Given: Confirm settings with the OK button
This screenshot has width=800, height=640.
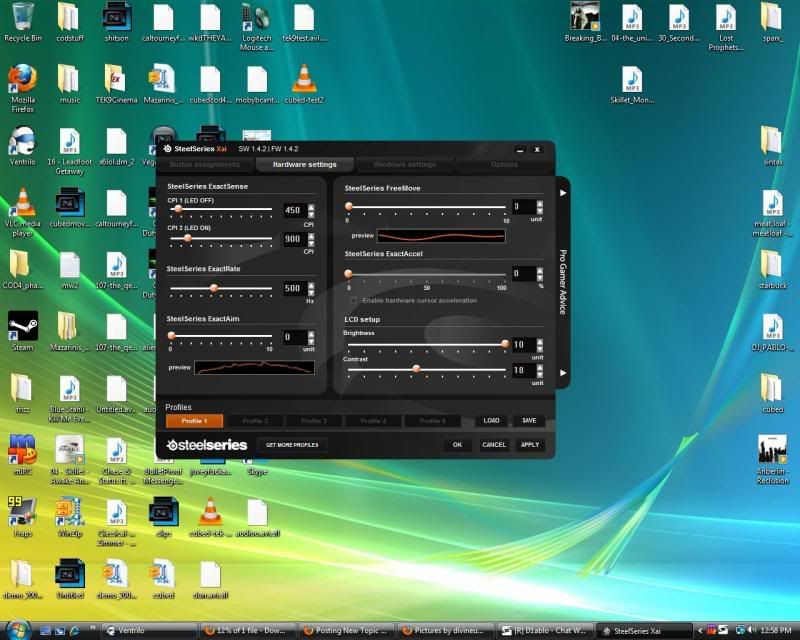Looking at the screenshot, I should (x=457, y=445).
